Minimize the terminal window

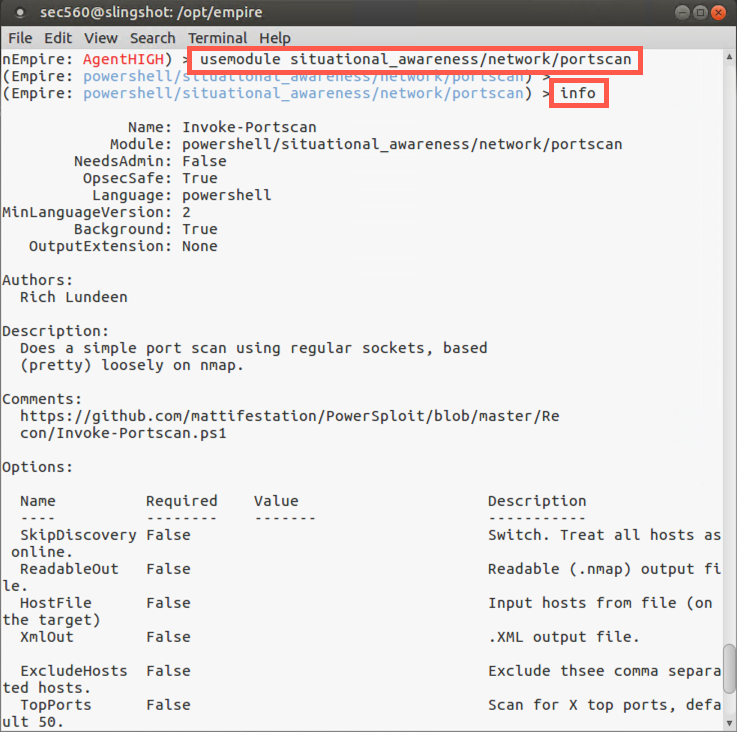click(682, 13)
